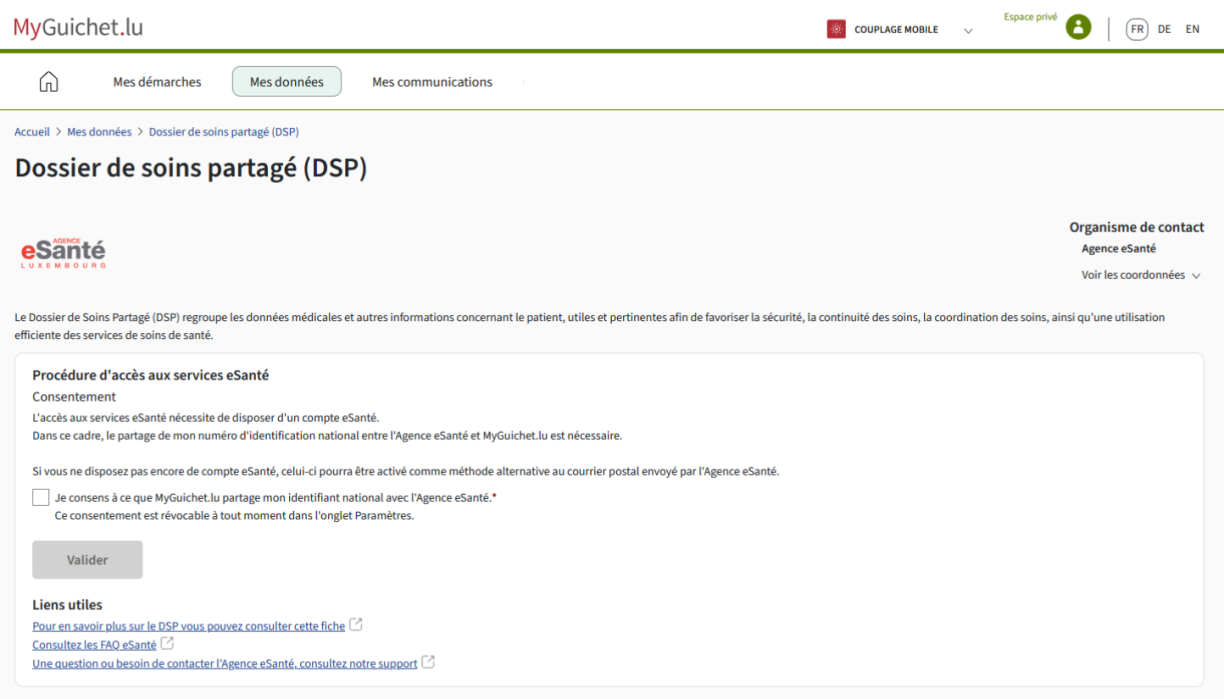Open the Mes démarches tab
The height and width of the screenshot is (699, 1224).
click(x=157, y=82)
